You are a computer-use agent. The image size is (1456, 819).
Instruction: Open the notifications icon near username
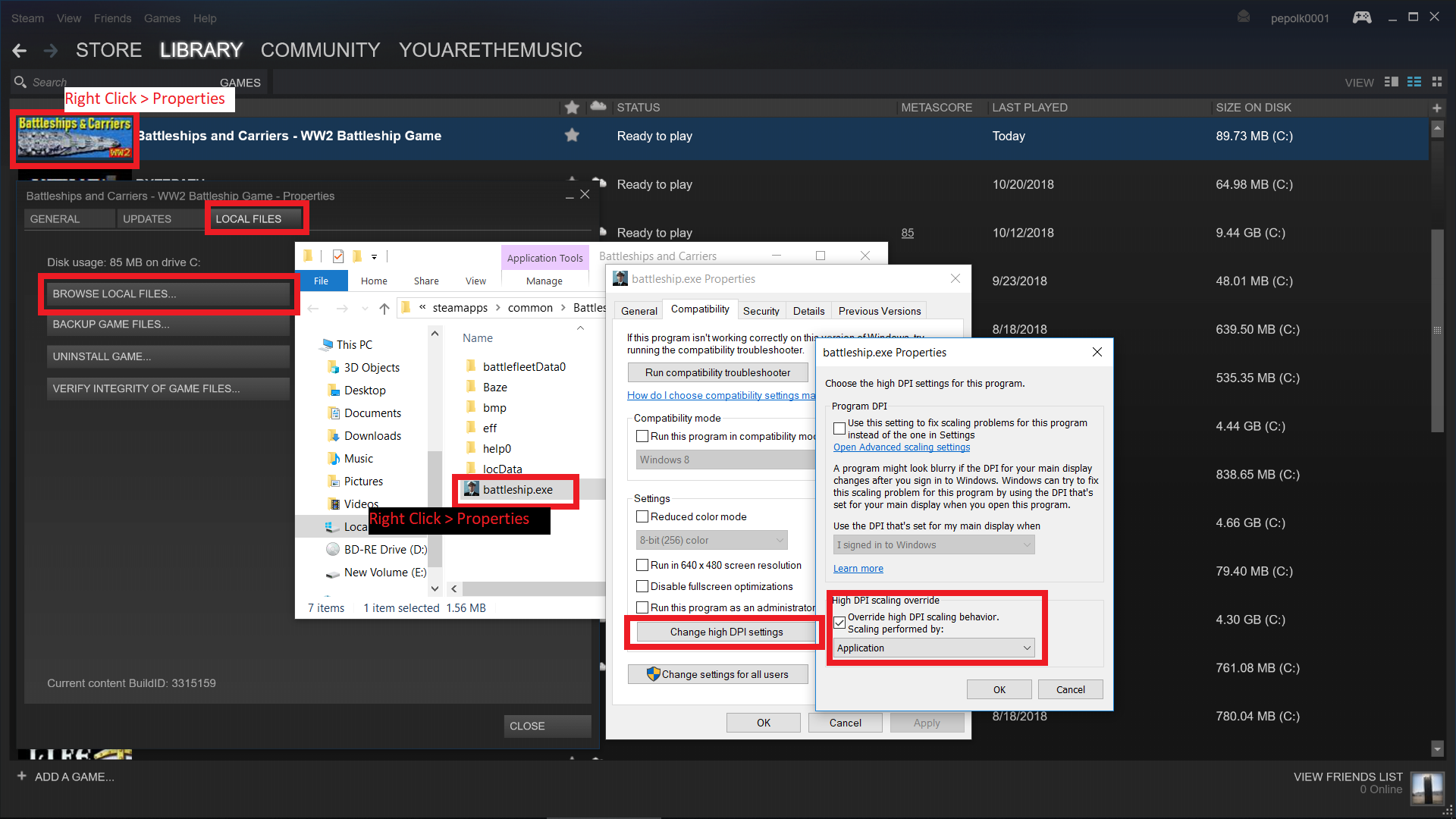pos(1244,17)
